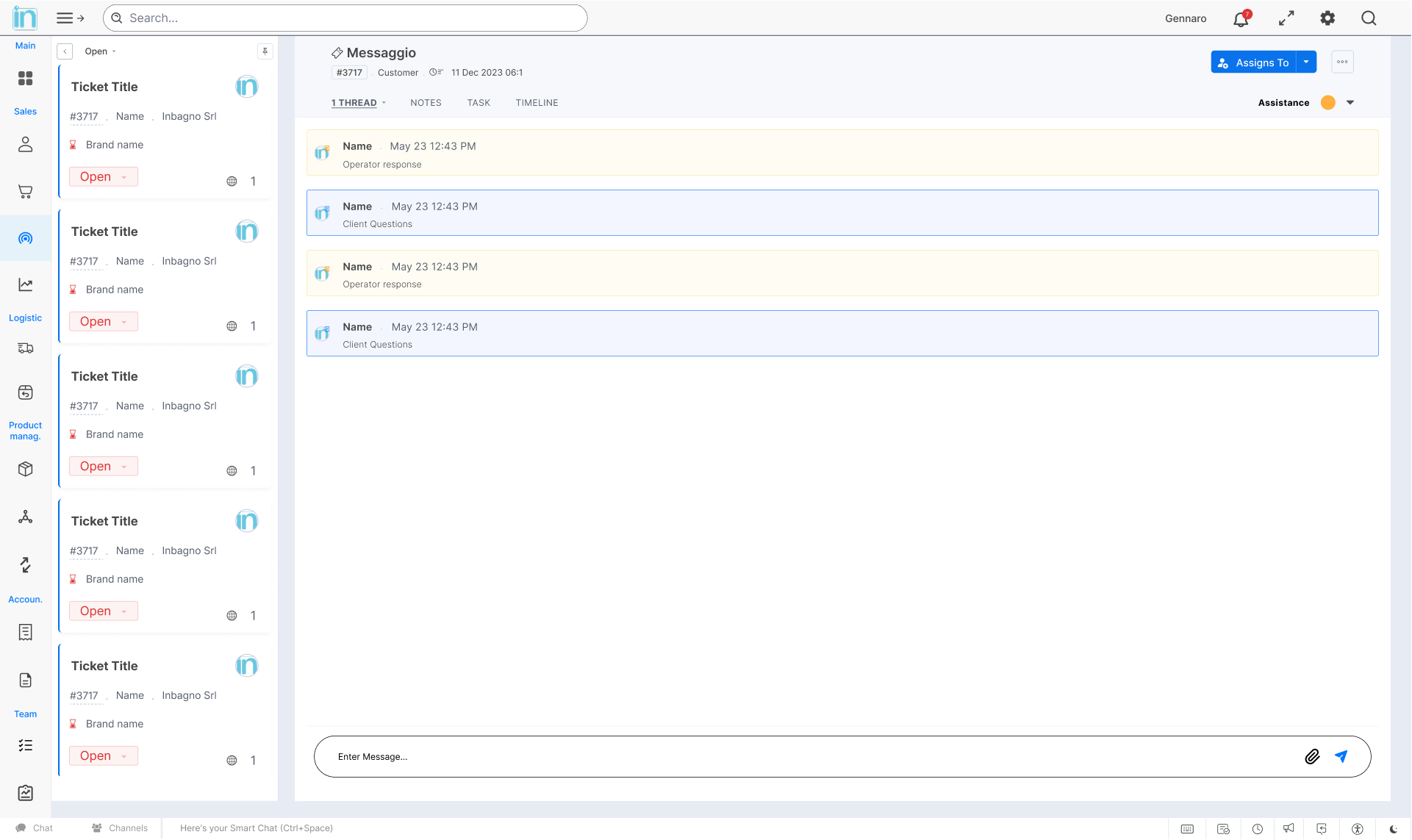Switch to the NOTES tab
The width and height of the screenshot is (1412, 840).
coord(426,103)
